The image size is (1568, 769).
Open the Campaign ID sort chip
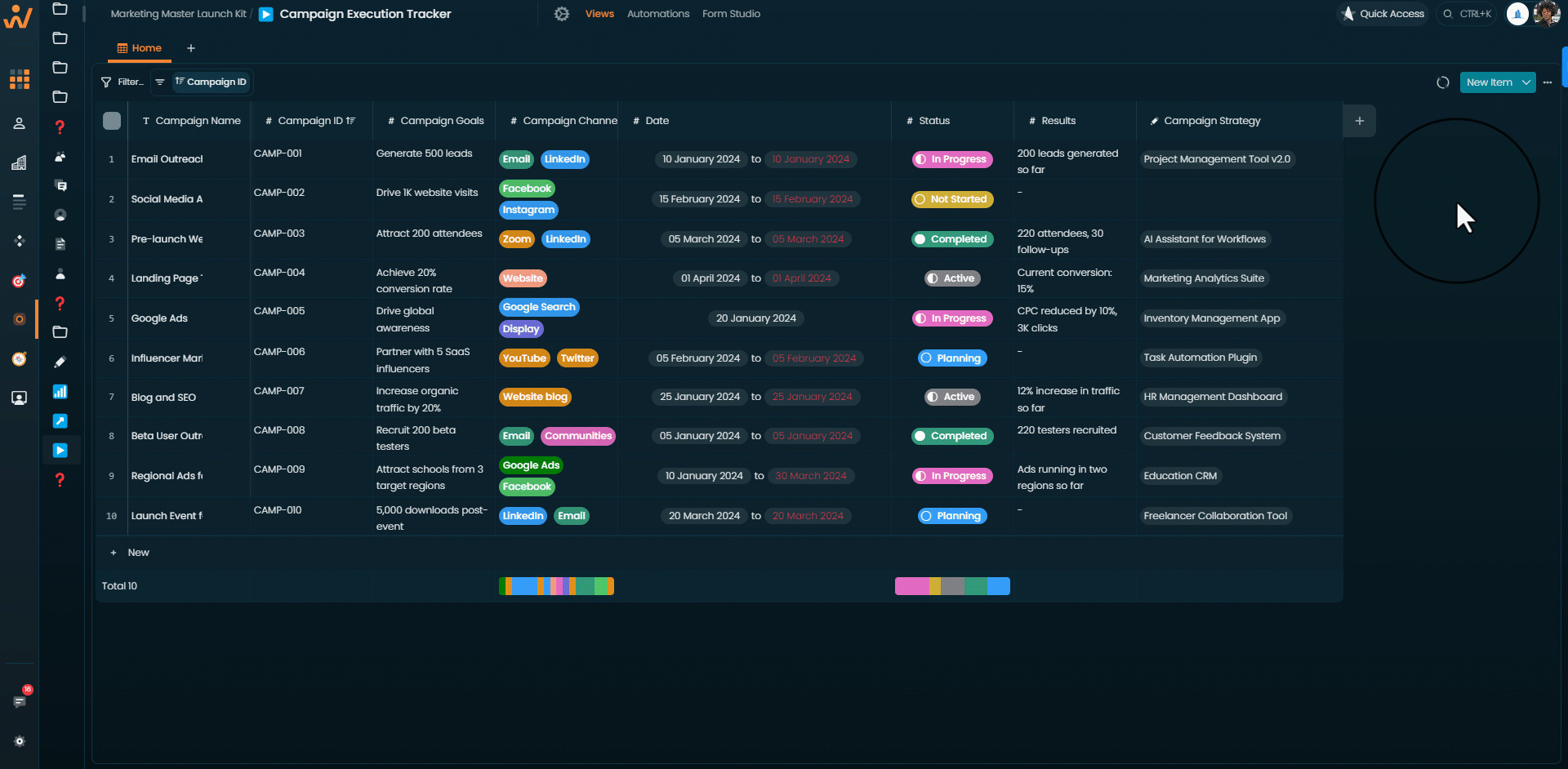[x=212, y=82]
